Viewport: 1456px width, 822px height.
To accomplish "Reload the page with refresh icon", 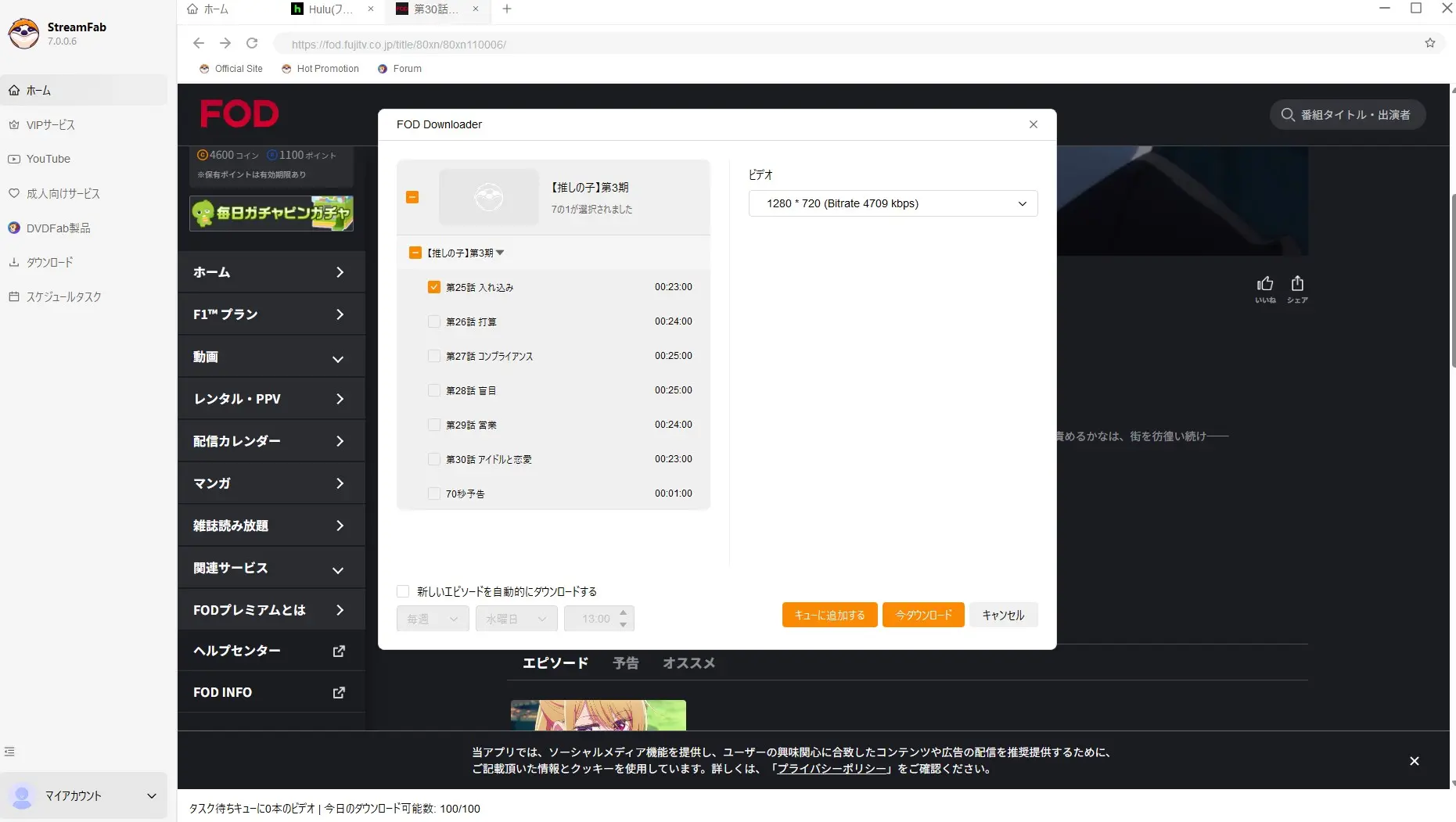I will coord(252,43).
